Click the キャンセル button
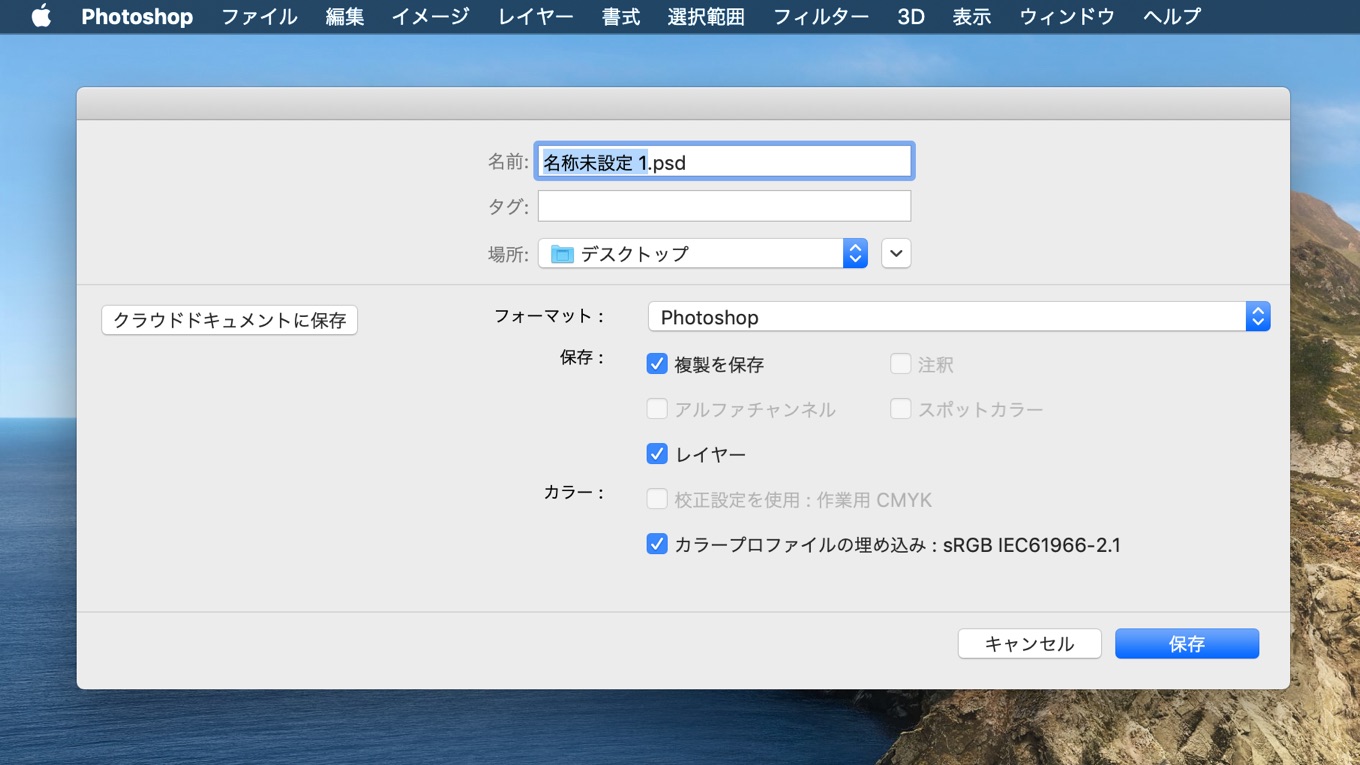1360x765 pixels. (1030, 644)
